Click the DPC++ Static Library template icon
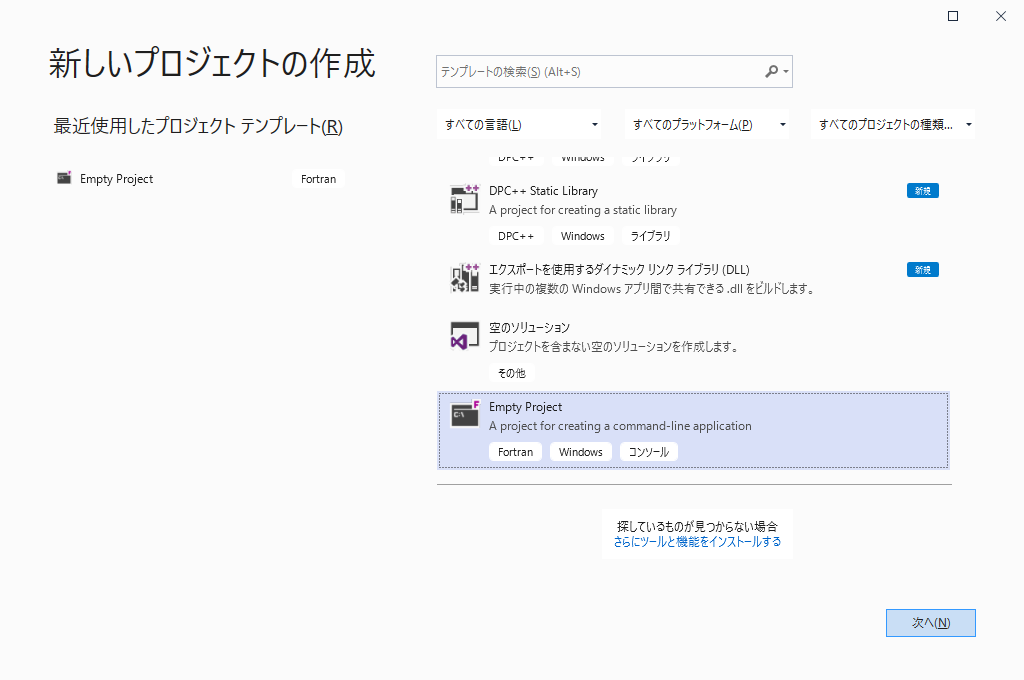Screen dimensions: 1024x680 click(x=464, y=198)
